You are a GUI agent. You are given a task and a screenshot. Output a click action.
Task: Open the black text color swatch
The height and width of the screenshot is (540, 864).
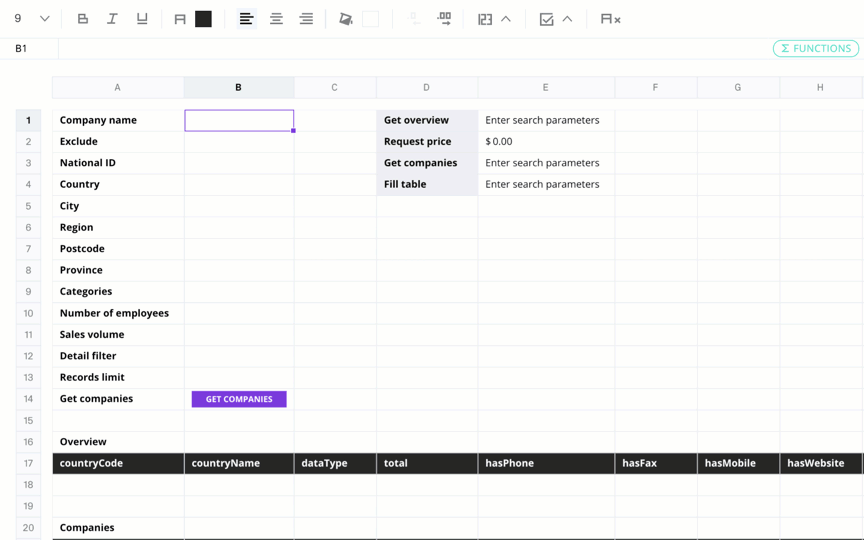click(x=203, y=19)
